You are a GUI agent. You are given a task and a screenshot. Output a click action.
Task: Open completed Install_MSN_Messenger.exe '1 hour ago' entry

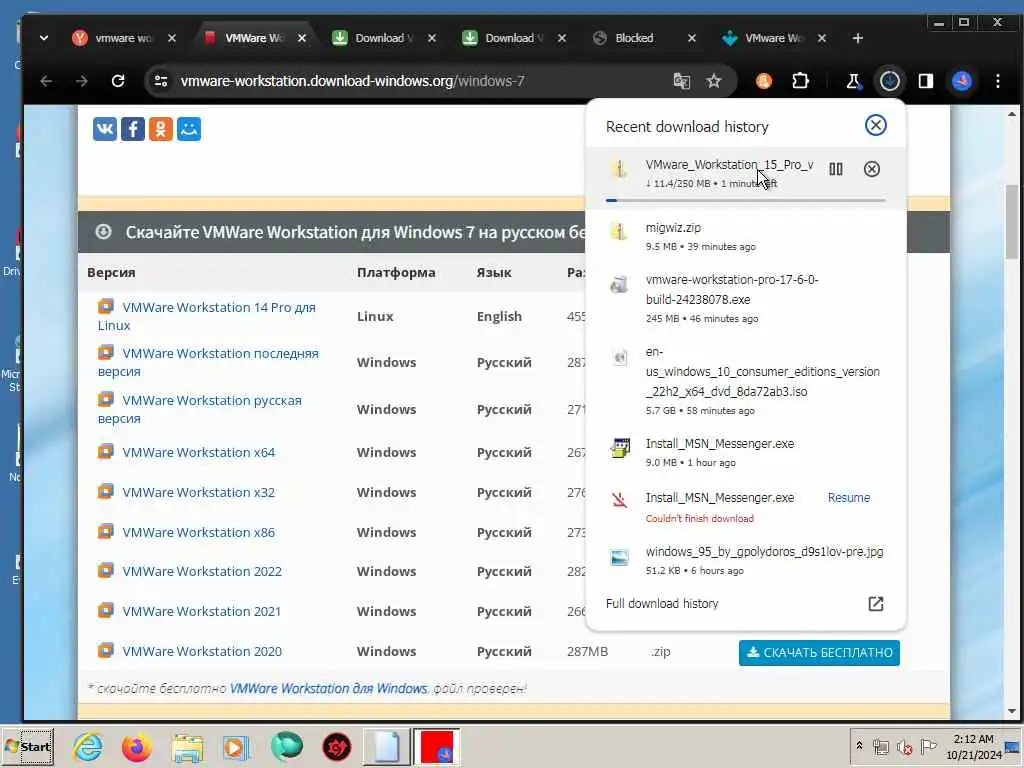click(x=746, y=453)
